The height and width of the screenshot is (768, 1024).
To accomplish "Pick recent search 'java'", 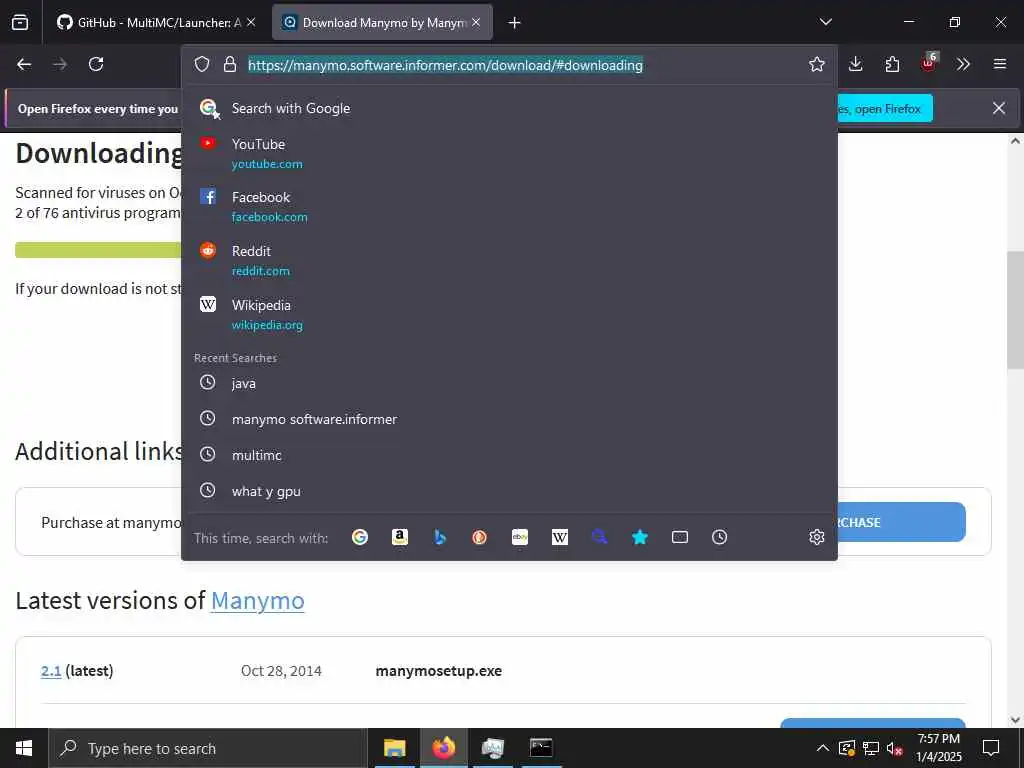I will (509, 383).
